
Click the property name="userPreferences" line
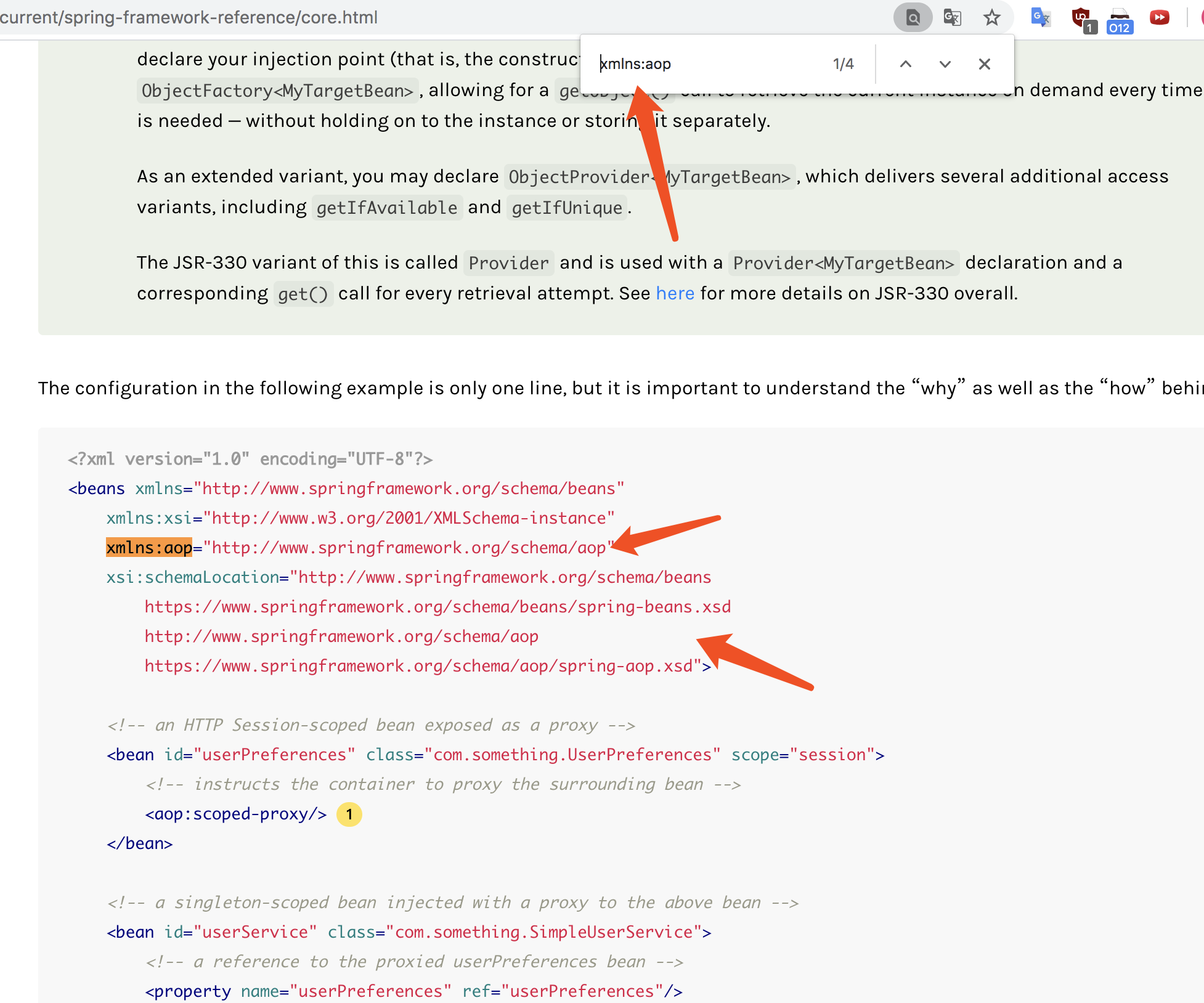[x=413, y=991]
